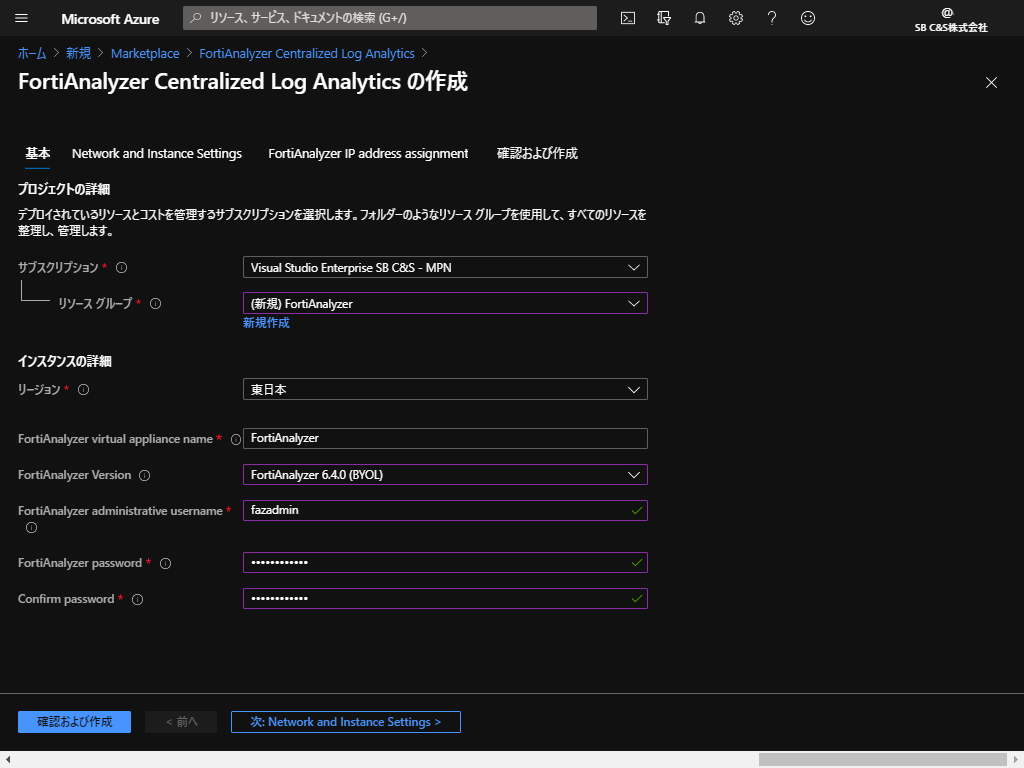The width and height of the screenshot is (1024, 768).
Task: Click the Confirm password field
Action: (x=445, y=598)
